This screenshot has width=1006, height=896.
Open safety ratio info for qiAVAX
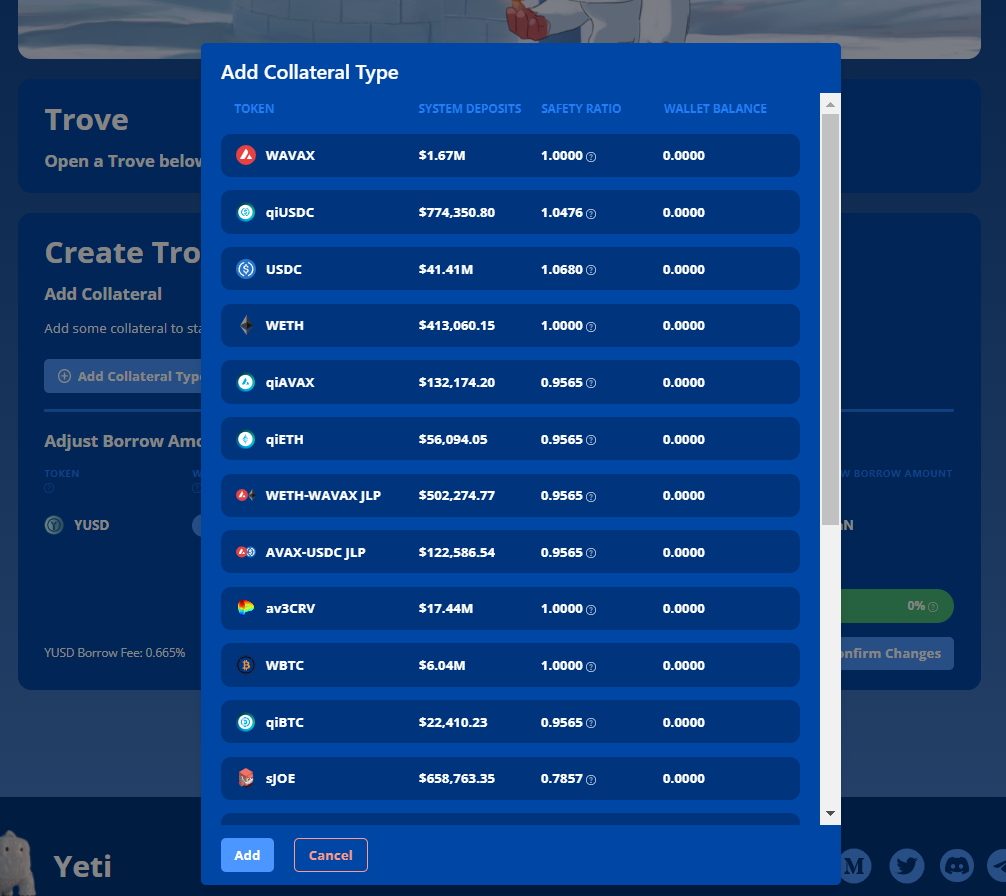point(591,384)
